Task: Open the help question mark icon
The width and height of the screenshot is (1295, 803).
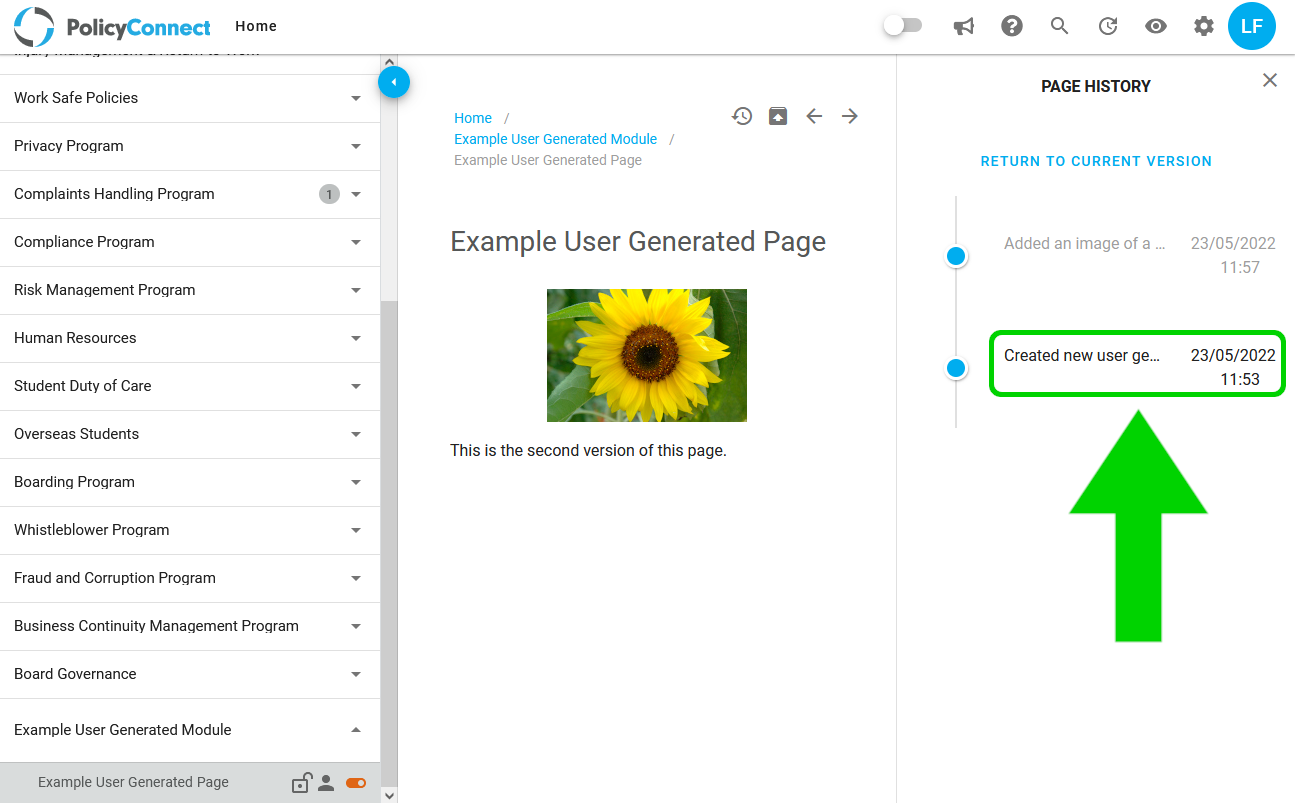Action: point(1012,26)
